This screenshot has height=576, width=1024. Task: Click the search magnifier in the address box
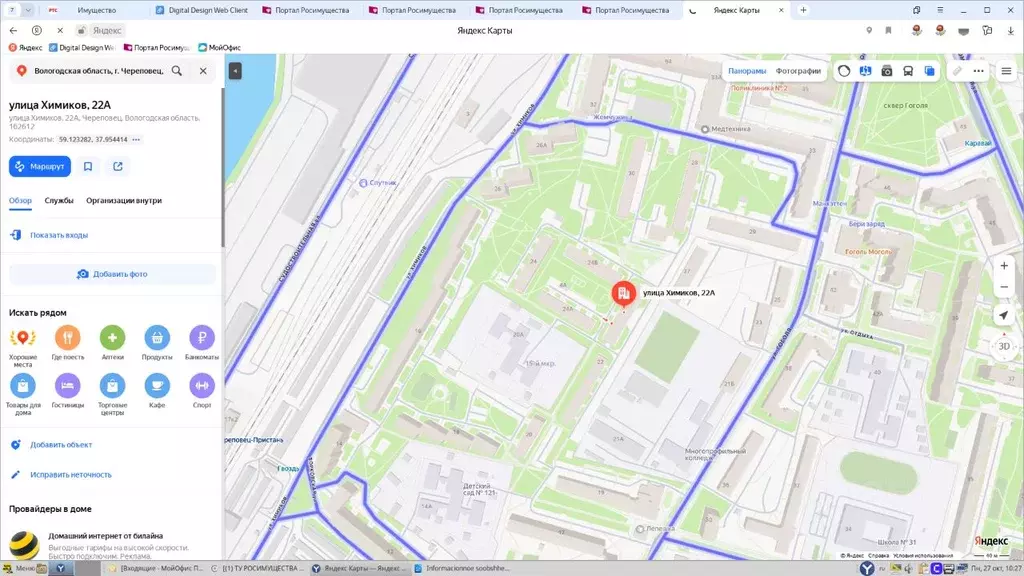pyautogui.click(x=177, y=71)
